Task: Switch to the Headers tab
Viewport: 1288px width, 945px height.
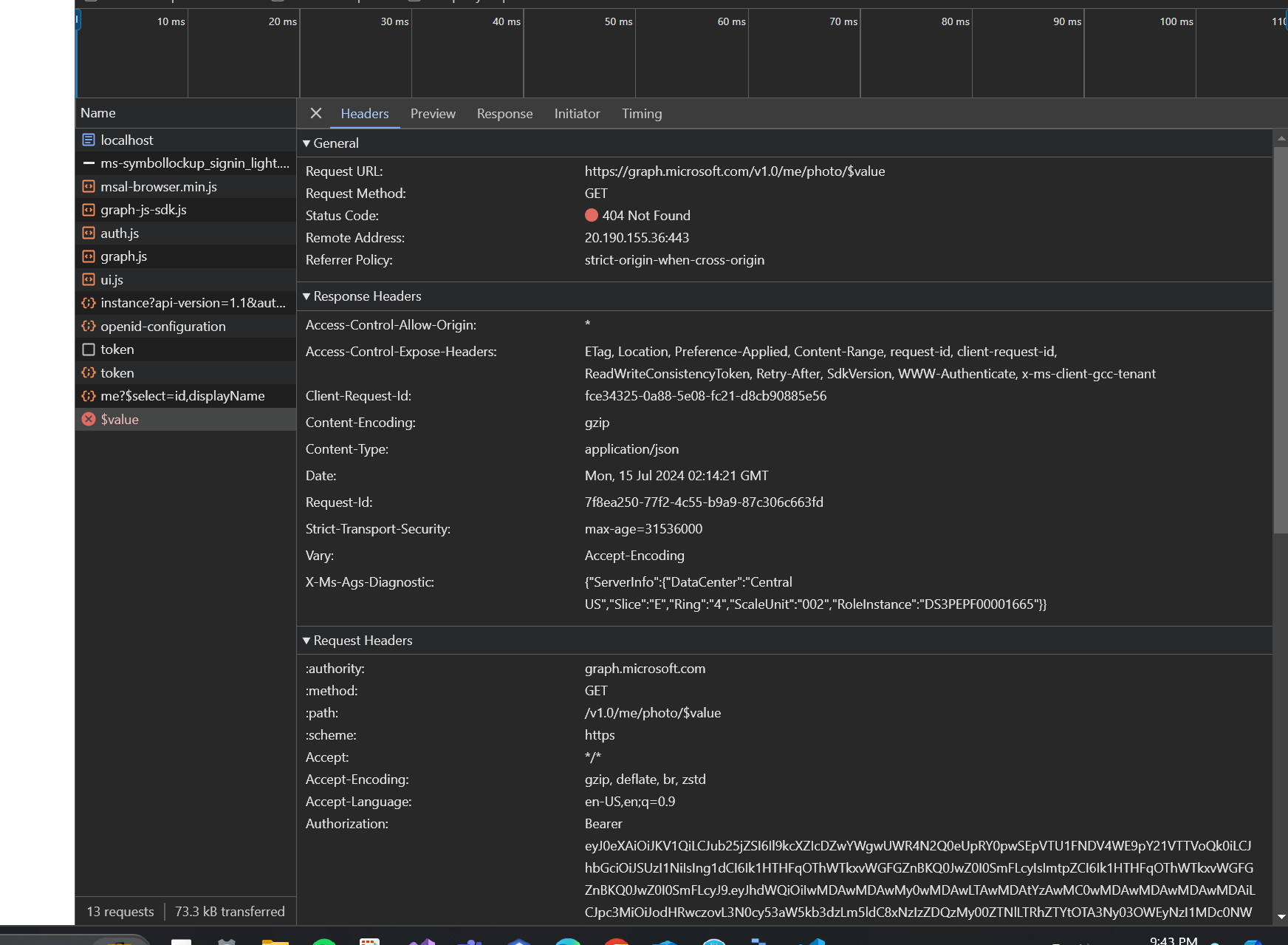Action: (x=365, y=114)
